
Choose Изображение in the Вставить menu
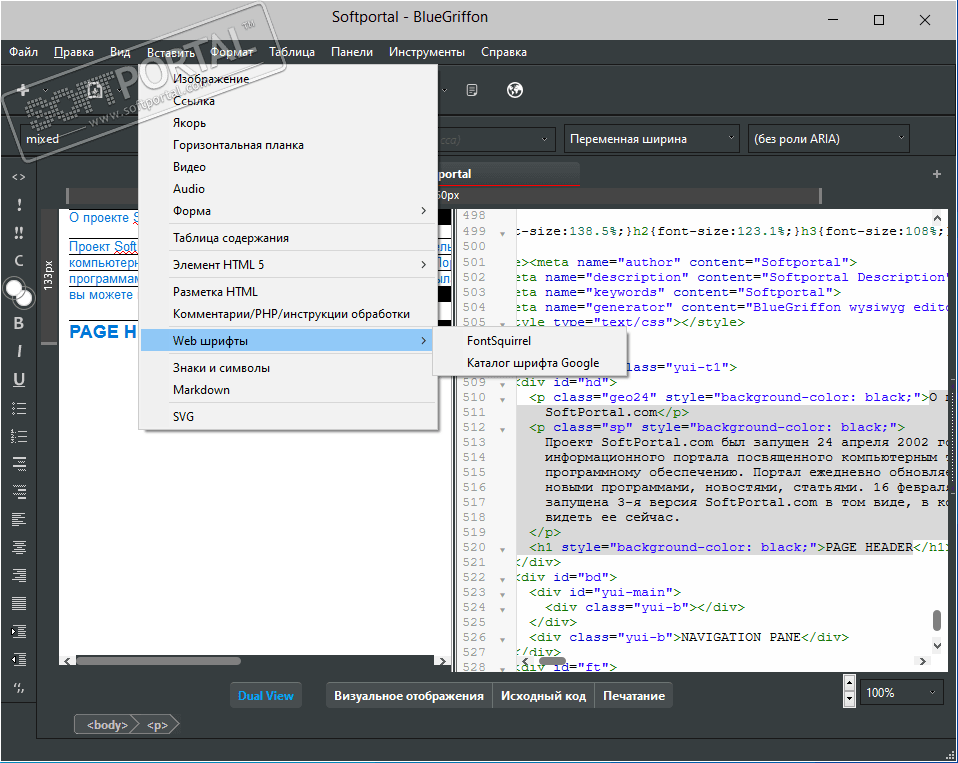coord(211,78)
